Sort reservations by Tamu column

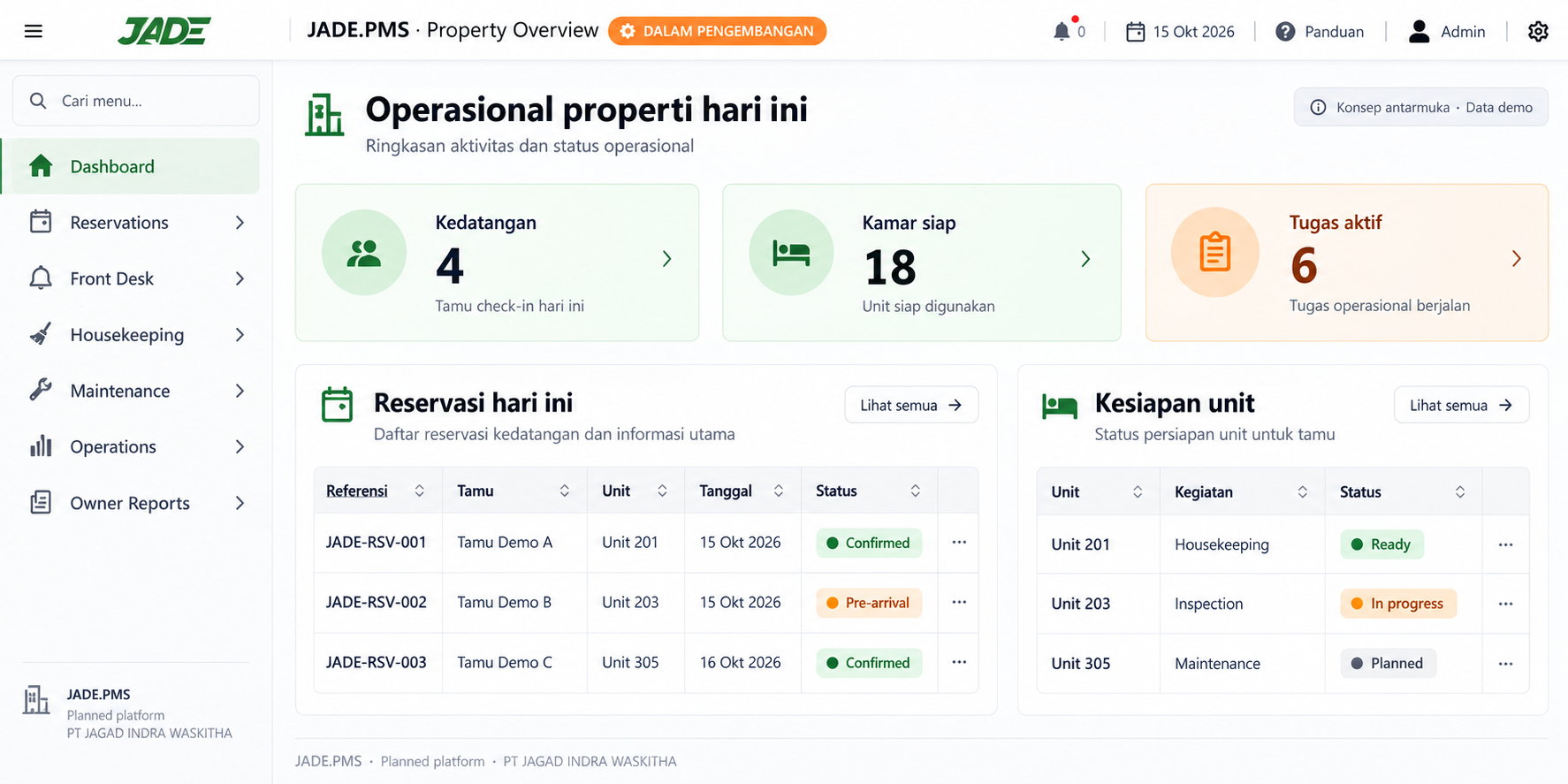pyautogui.click(x=565, y=491)
